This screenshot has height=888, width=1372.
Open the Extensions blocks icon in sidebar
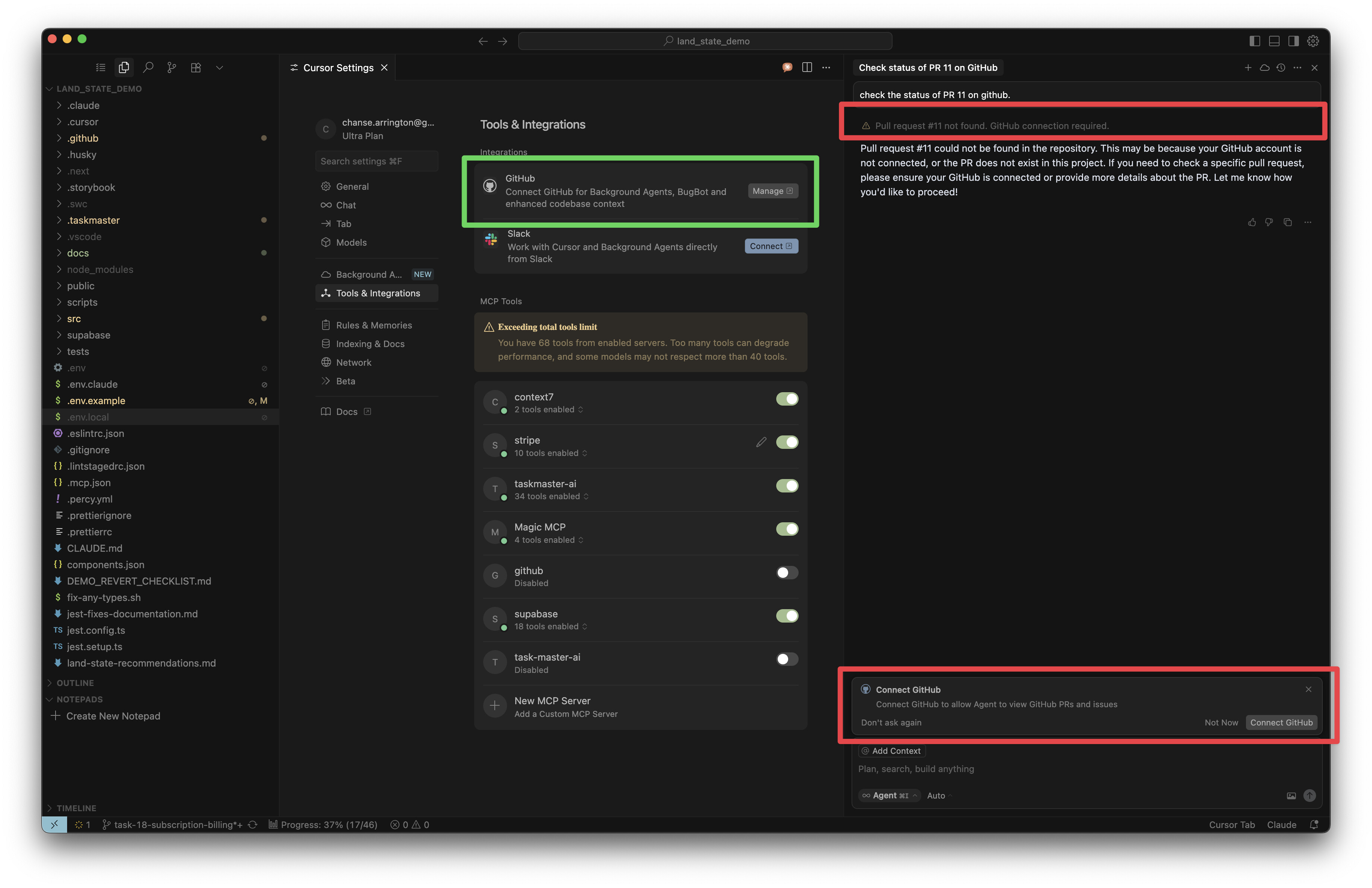pyautogui.click(x=196, y=67)
